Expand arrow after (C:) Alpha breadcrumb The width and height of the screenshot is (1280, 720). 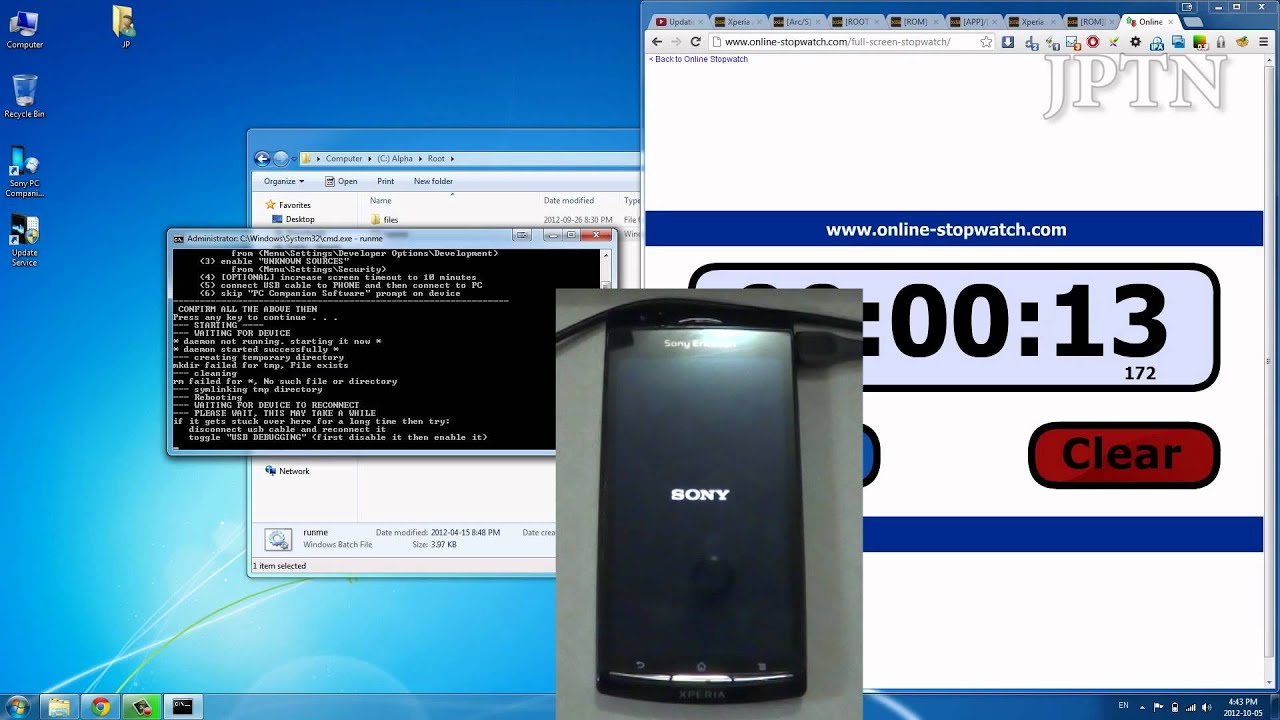point(420,158)
